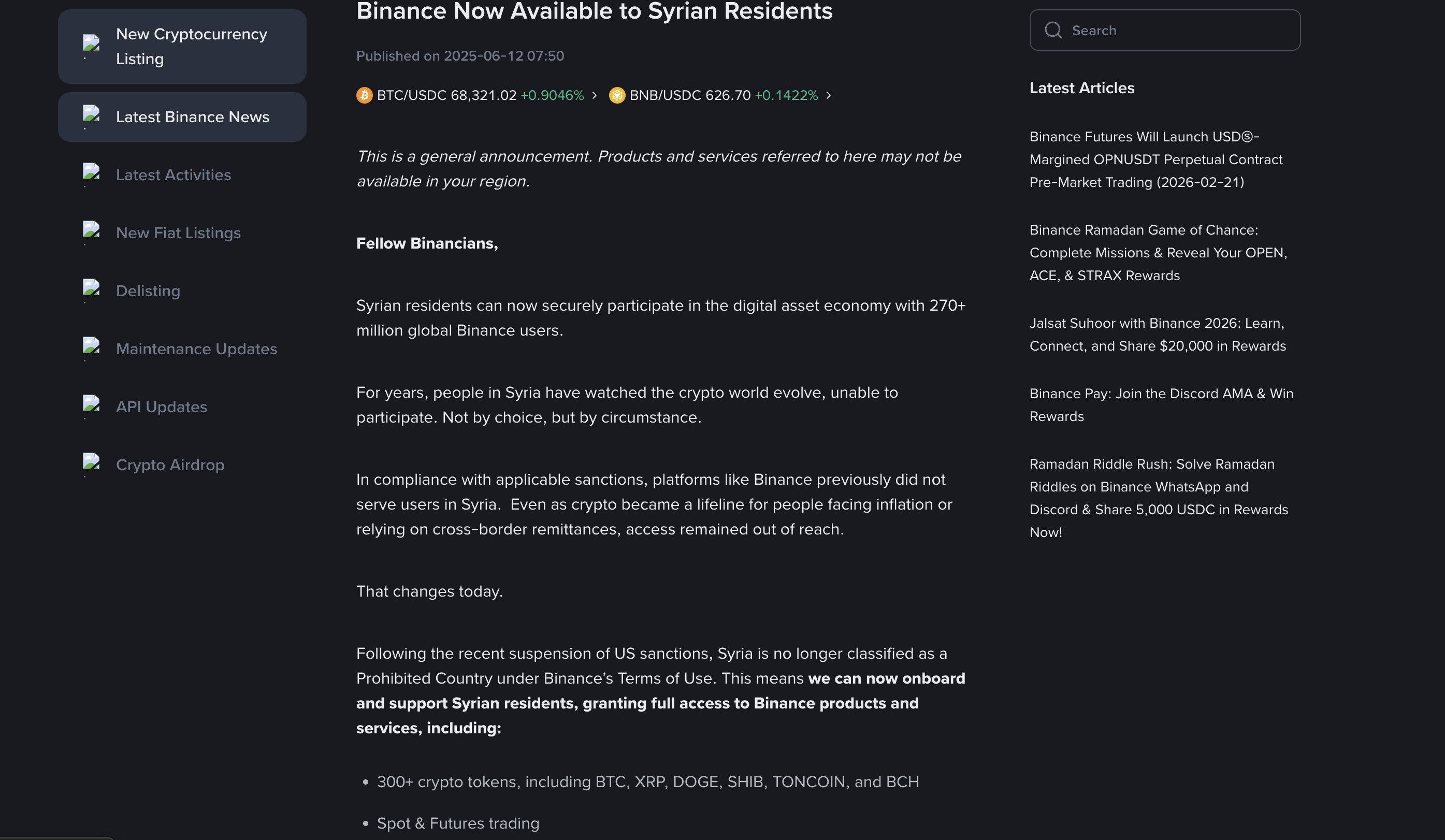Image resolution: width=1445 pixels, height=840 pixels.
Task: Expand the BTC/USDC ticker chevron
Action: (595, 95)
